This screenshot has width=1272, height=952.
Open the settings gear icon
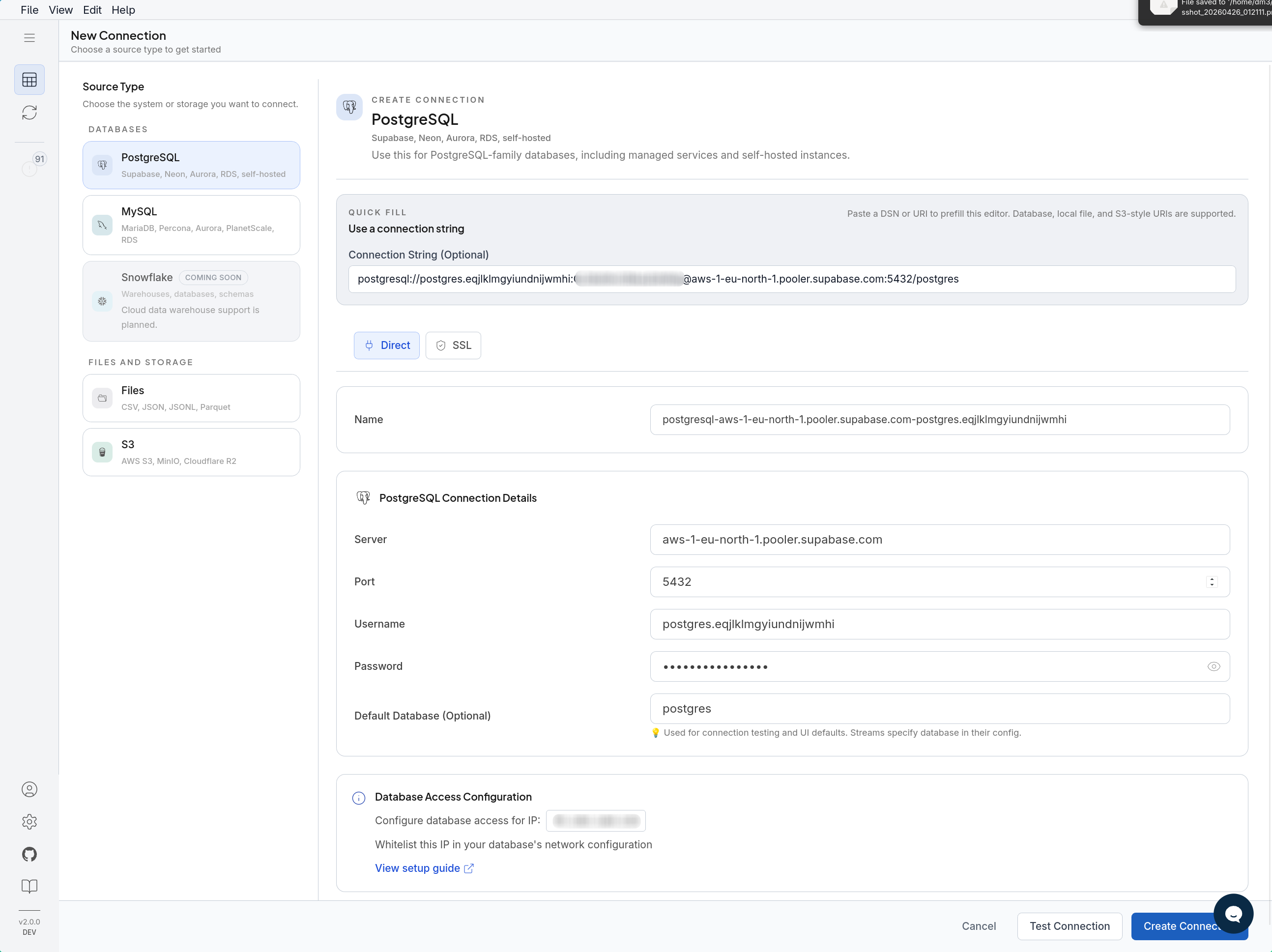[29, 821]
